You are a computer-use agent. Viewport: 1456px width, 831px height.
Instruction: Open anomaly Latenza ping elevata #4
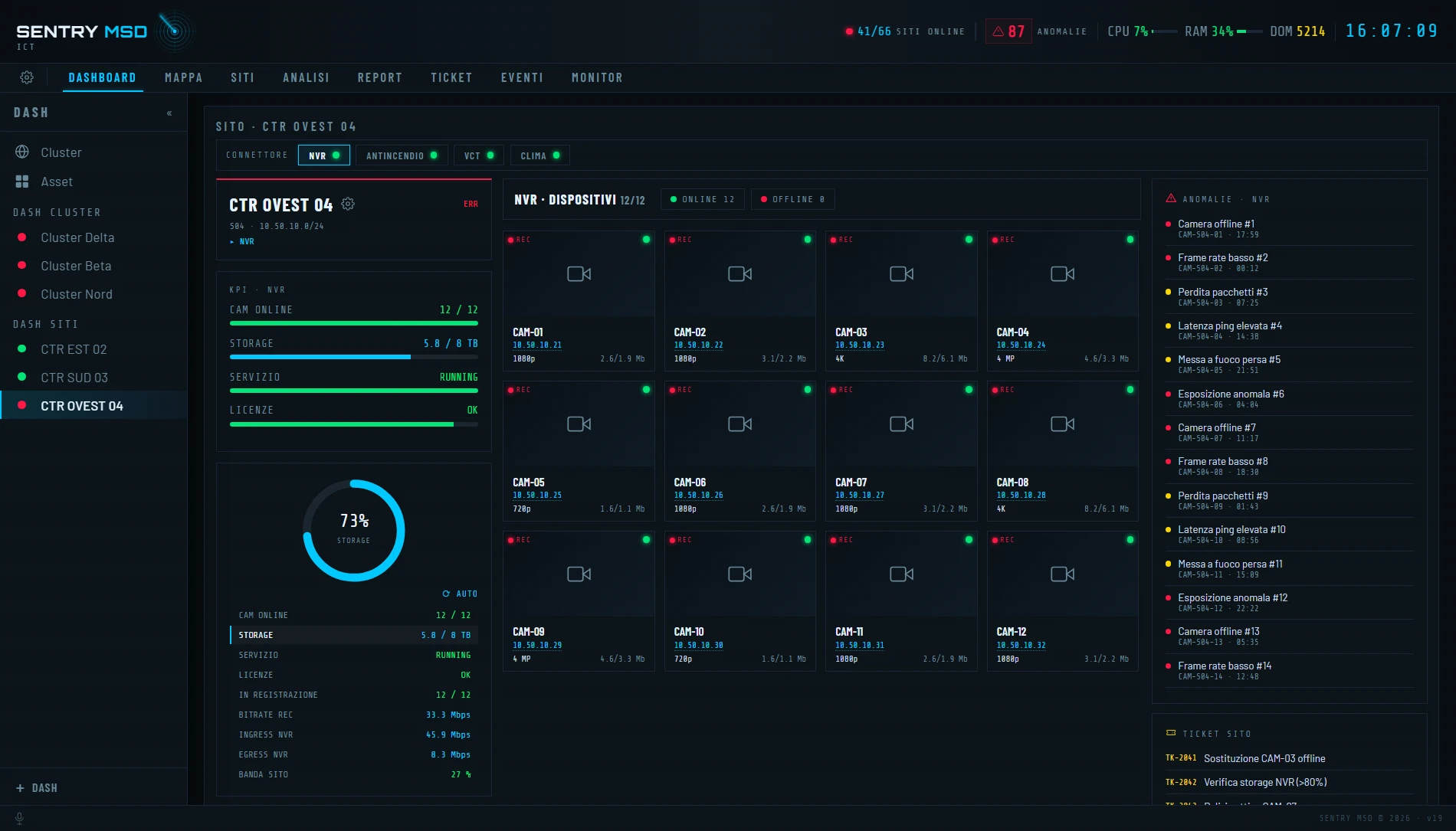(x=1289, y=331)
